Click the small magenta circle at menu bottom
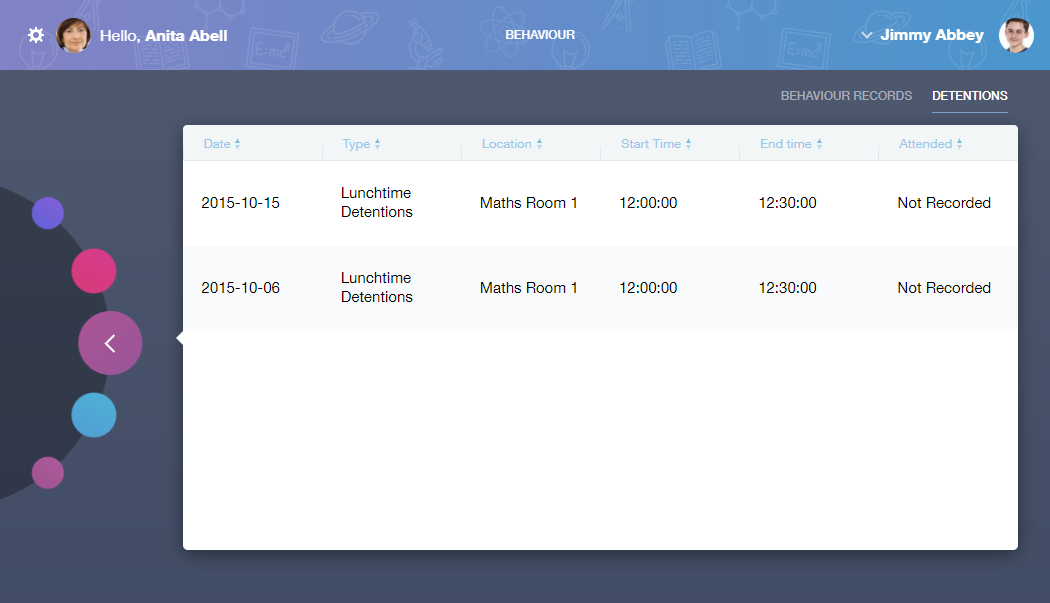The image size is (1050, 603). point(48,472)
